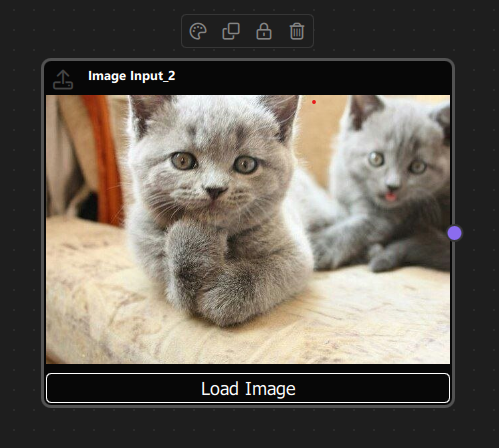Select the Image Input_2 title text
Image resolution: width=499 pixels, height=448 pixels.
pyautogui.click(x=132, y=76)
